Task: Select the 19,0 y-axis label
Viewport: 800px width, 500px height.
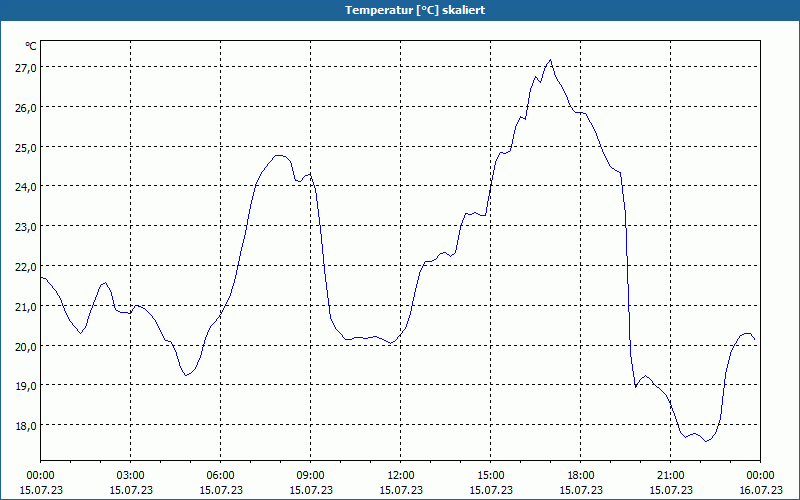Action: point(26,386)
